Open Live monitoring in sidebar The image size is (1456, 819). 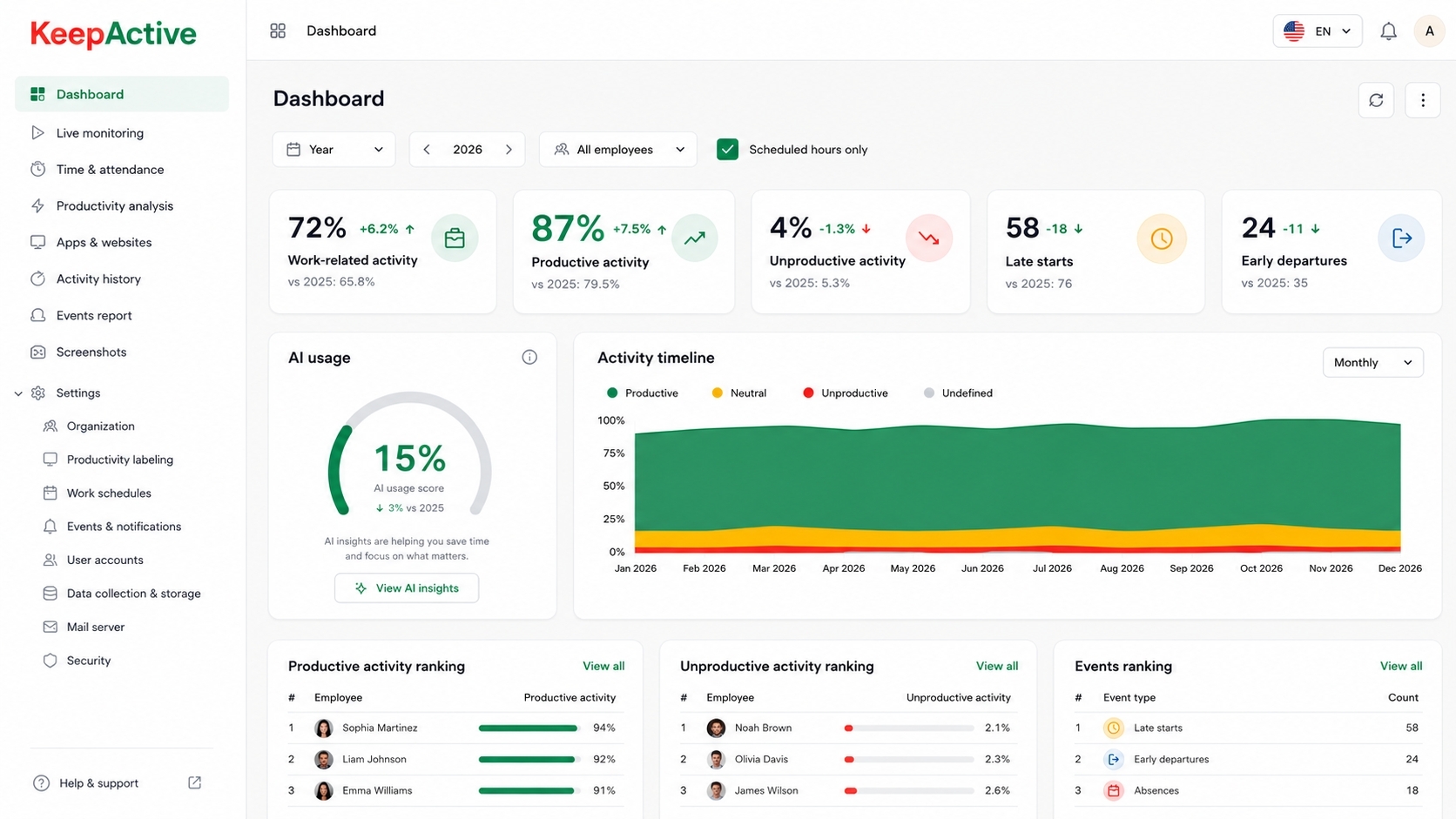pos(122,133)
